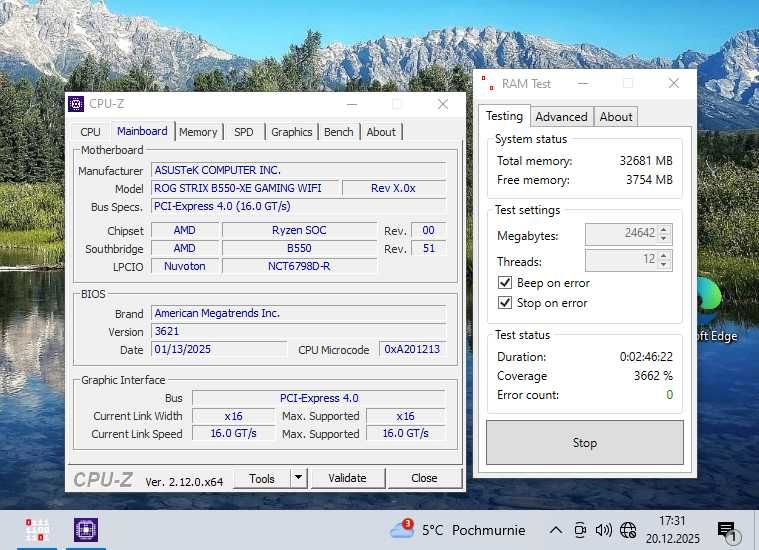Stop the running RAM test

(584, 443)
